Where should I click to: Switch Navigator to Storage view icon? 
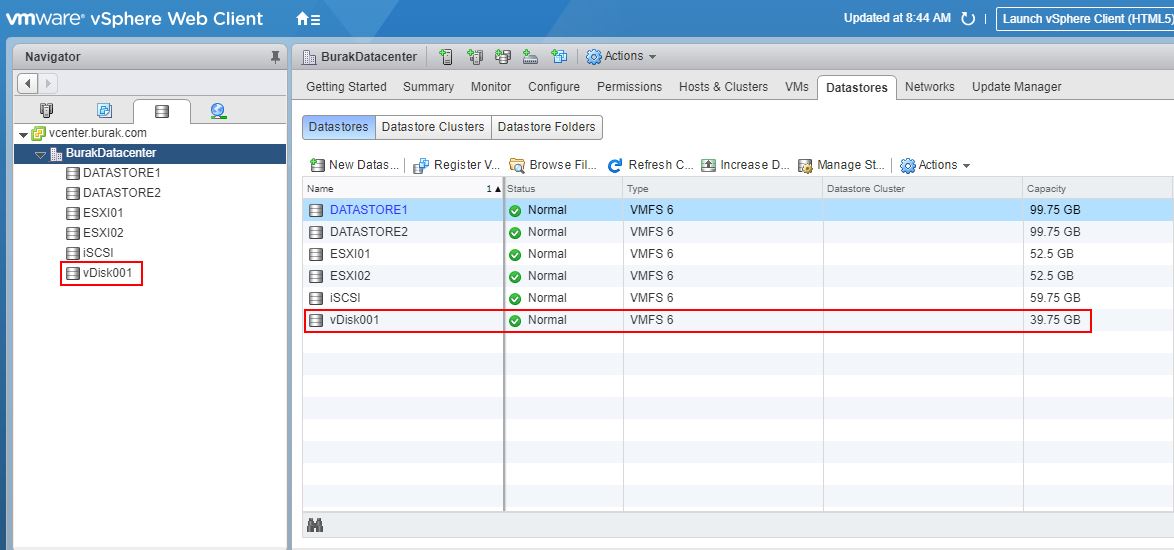[162, 111]
